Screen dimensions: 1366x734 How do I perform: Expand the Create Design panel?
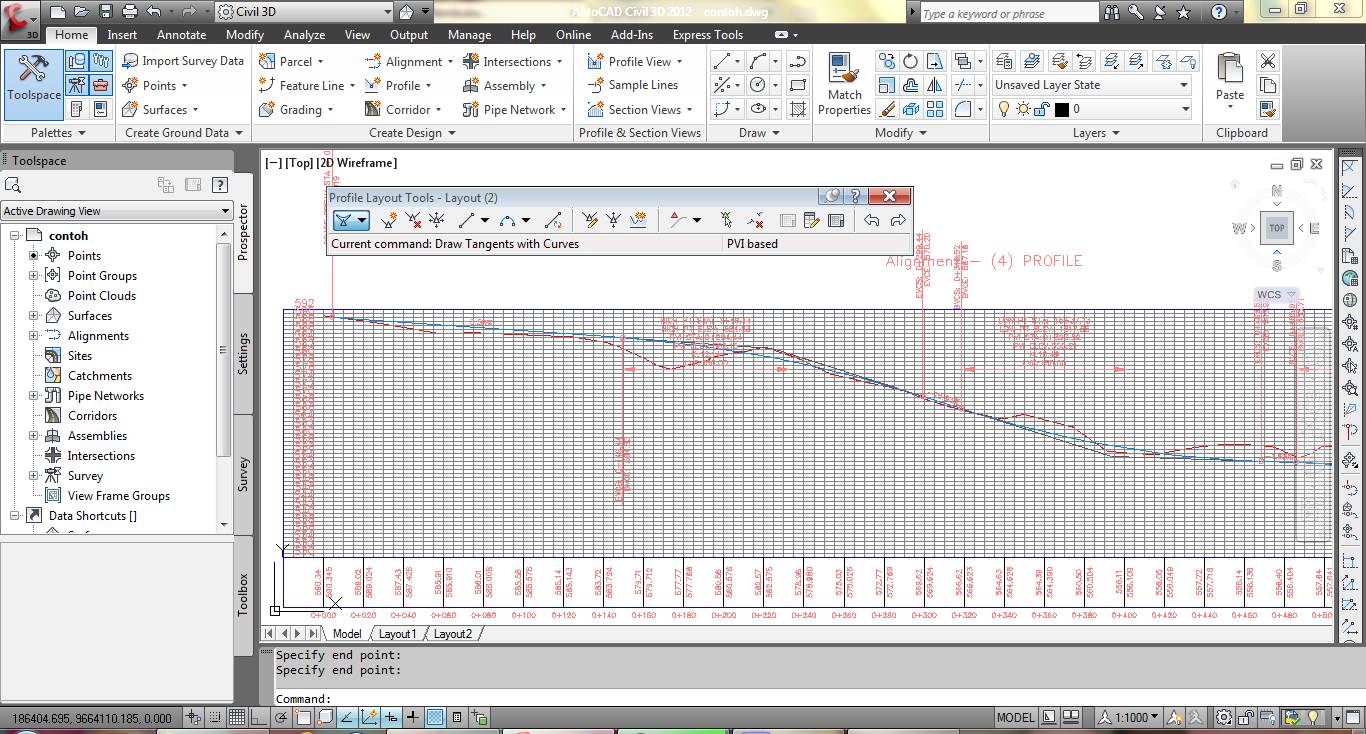(x=412, y=132)
